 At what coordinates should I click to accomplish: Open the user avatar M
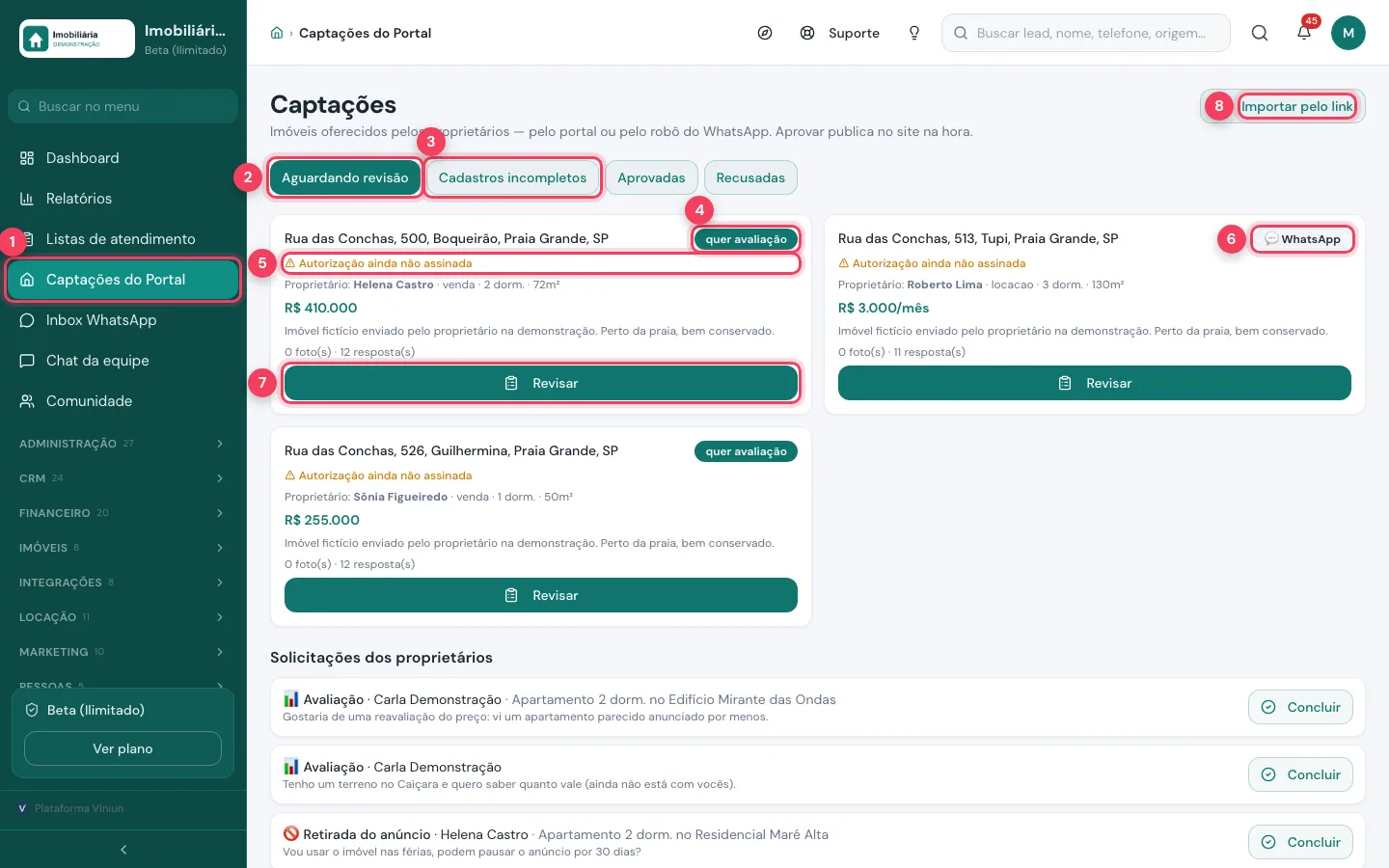pos(1348,33)
